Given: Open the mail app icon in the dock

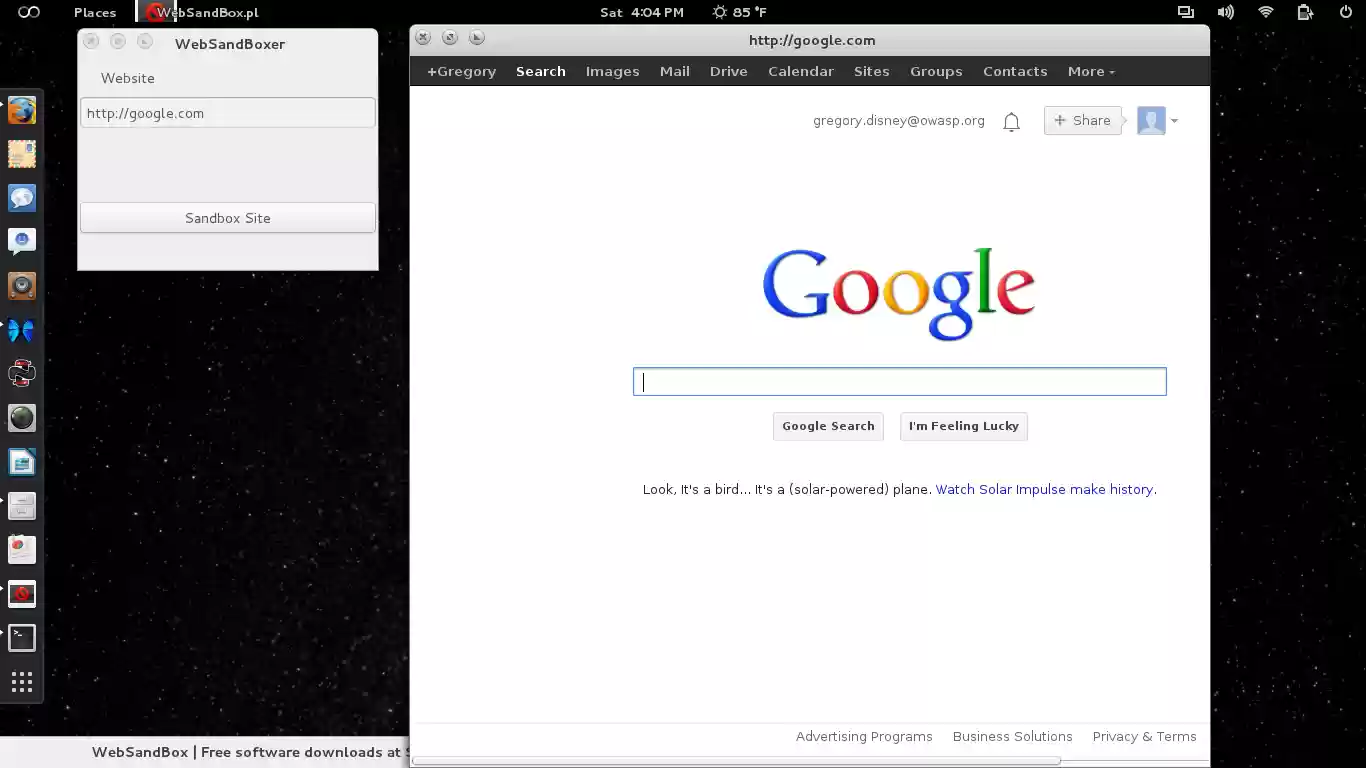Looking at the screenshot, I should (x=22, y=154).
